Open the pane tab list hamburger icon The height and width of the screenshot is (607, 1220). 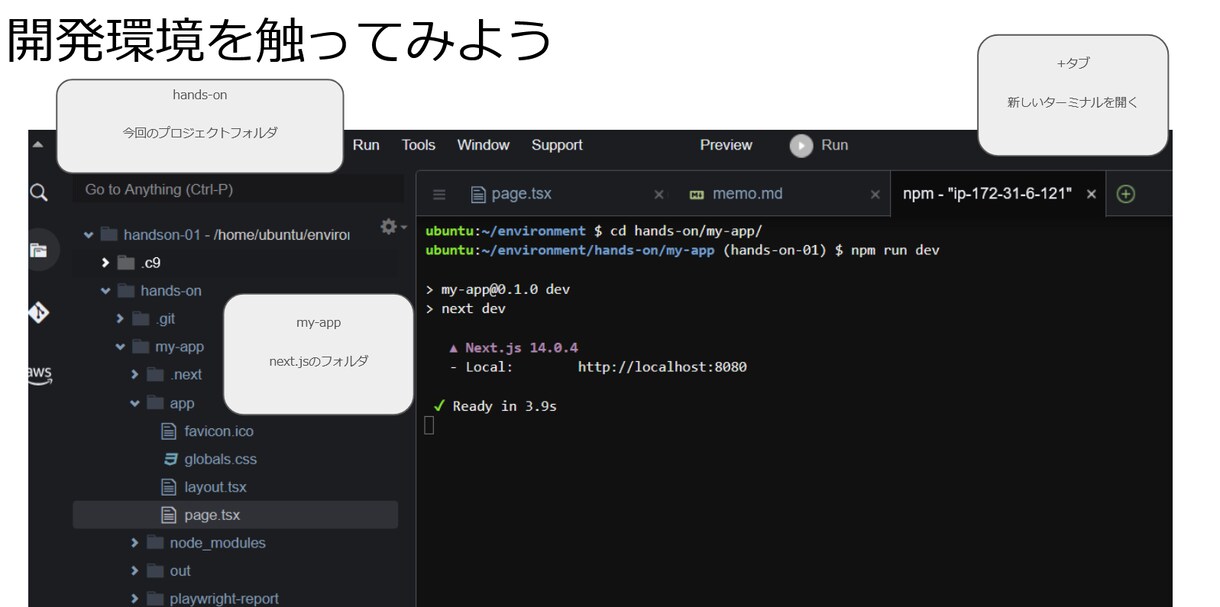[x=439, y=194]
